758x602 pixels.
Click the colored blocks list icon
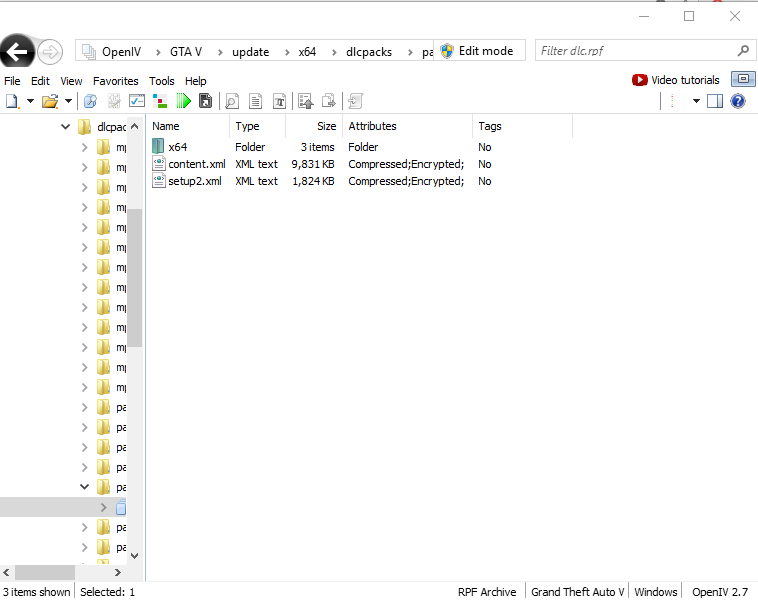(x=160, y=101)
